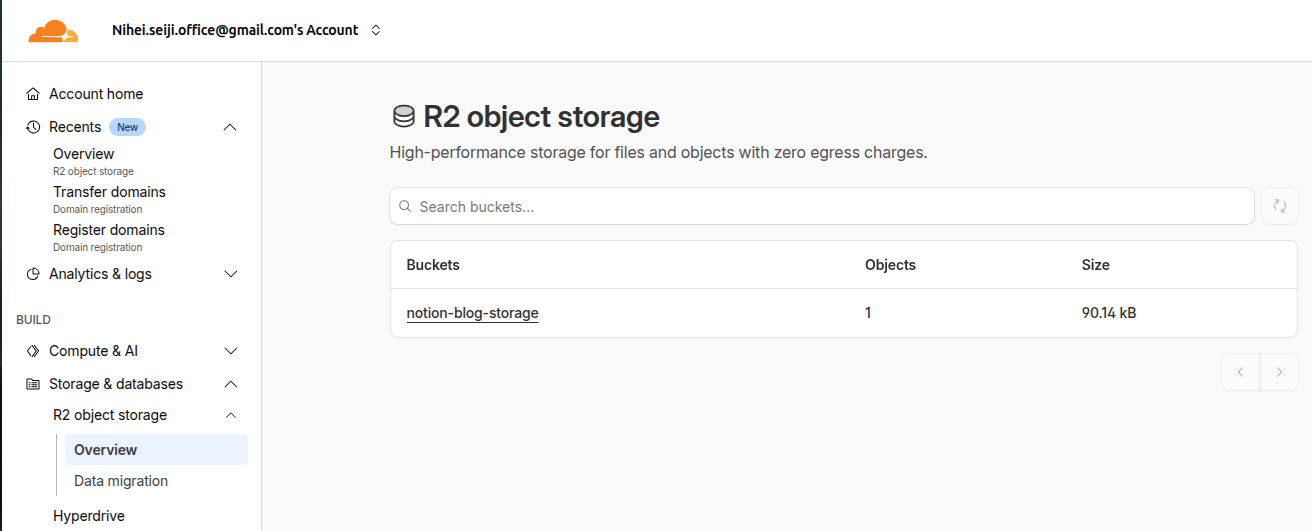Click the Storage & databases icon
This screenshot has width=1312, height=531.
(33, 384)
